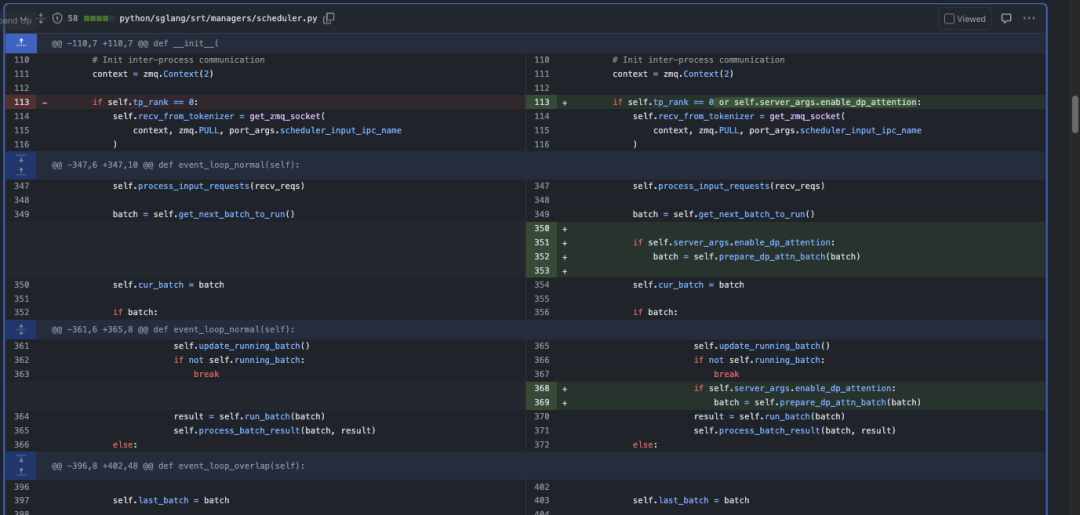Select added line number 113 on right
Viewport: 1080px width, 515px height.
(541, 102)
